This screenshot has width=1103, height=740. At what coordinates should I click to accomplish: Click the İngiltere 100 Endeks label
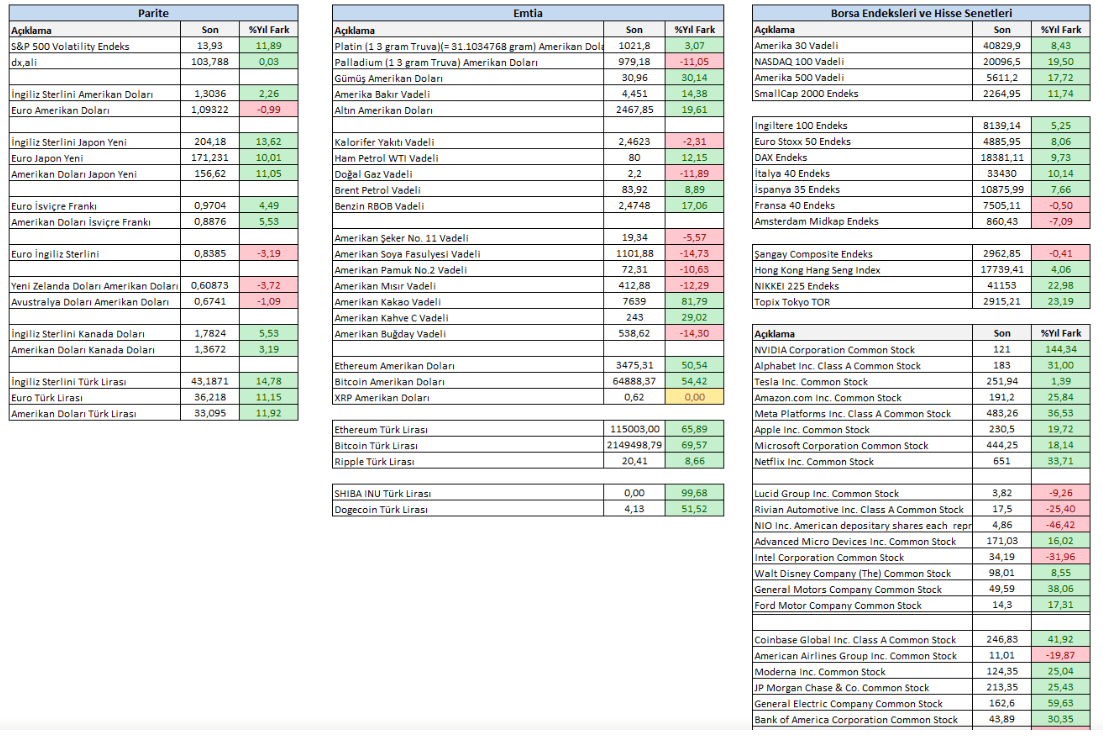862,125
